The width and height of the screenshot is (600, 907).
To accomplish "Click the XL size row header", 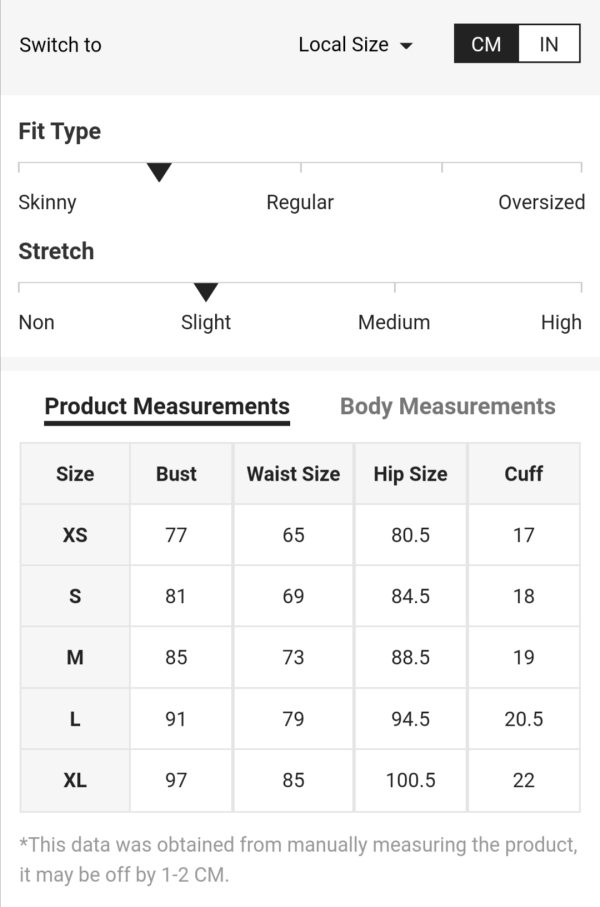I will pyautogui.click(x=75, y=780).
